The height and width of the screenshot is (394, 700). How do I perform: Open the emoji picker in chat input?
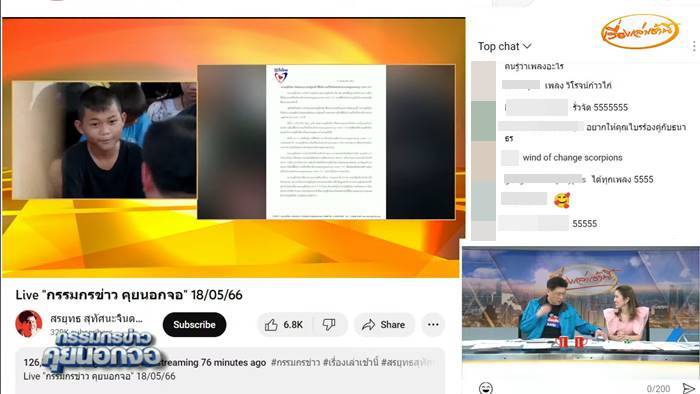486,388
